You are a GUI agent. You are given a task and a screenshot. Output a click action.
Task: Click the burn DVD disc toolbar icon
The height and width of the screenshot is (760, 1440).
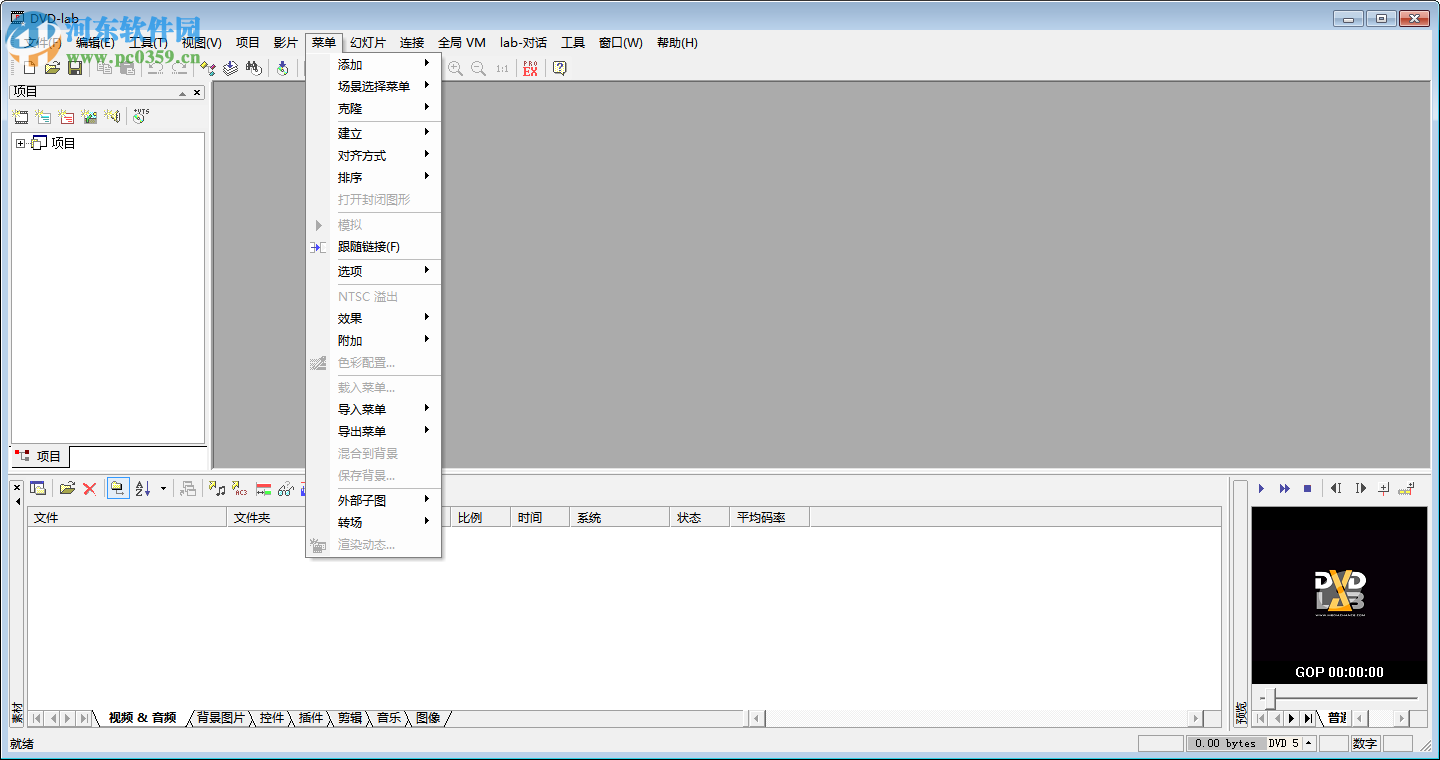(283, 68)
